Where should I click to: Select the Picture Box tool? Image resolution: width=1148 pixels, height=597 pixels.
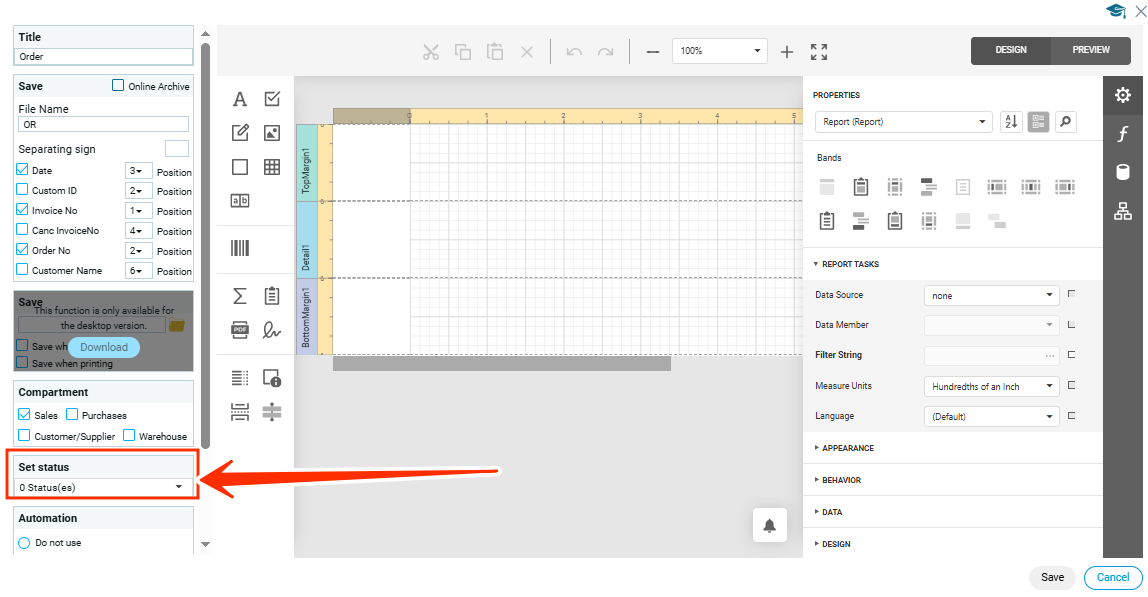pos(272,133)
